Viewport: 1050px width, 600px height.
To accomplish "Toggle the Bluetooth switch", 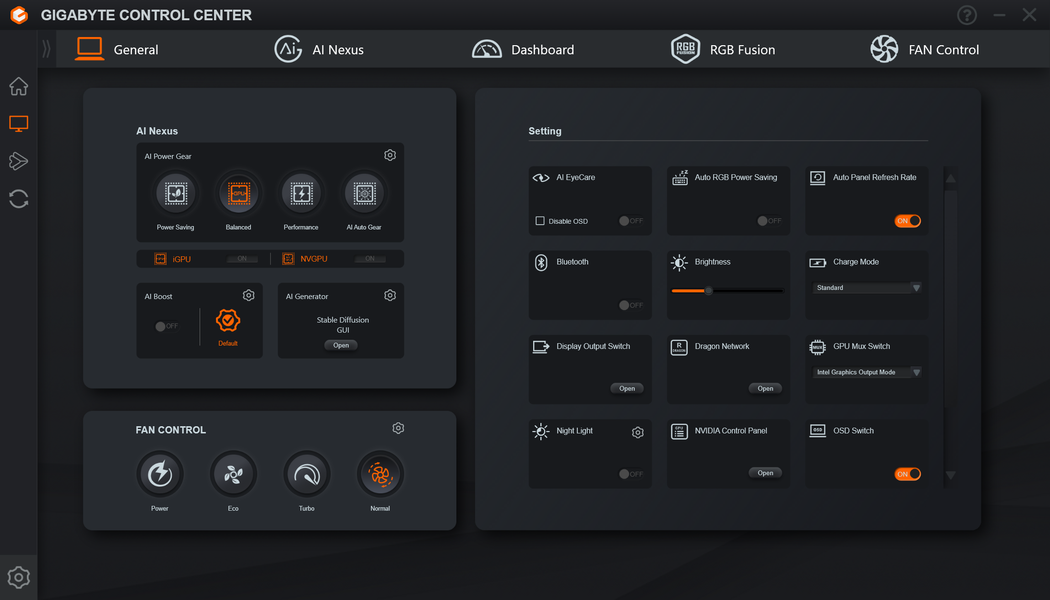I will coord(631,305).
